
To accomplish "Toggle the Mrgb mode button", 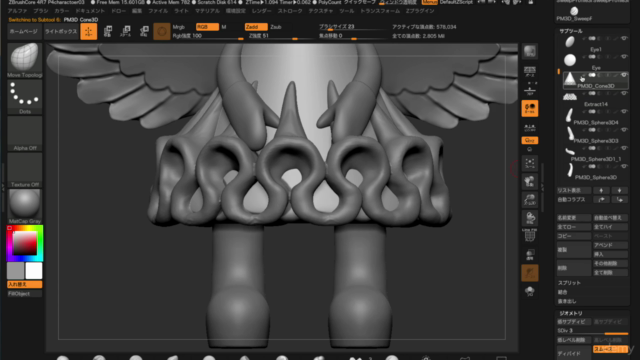I will (179, 27).
